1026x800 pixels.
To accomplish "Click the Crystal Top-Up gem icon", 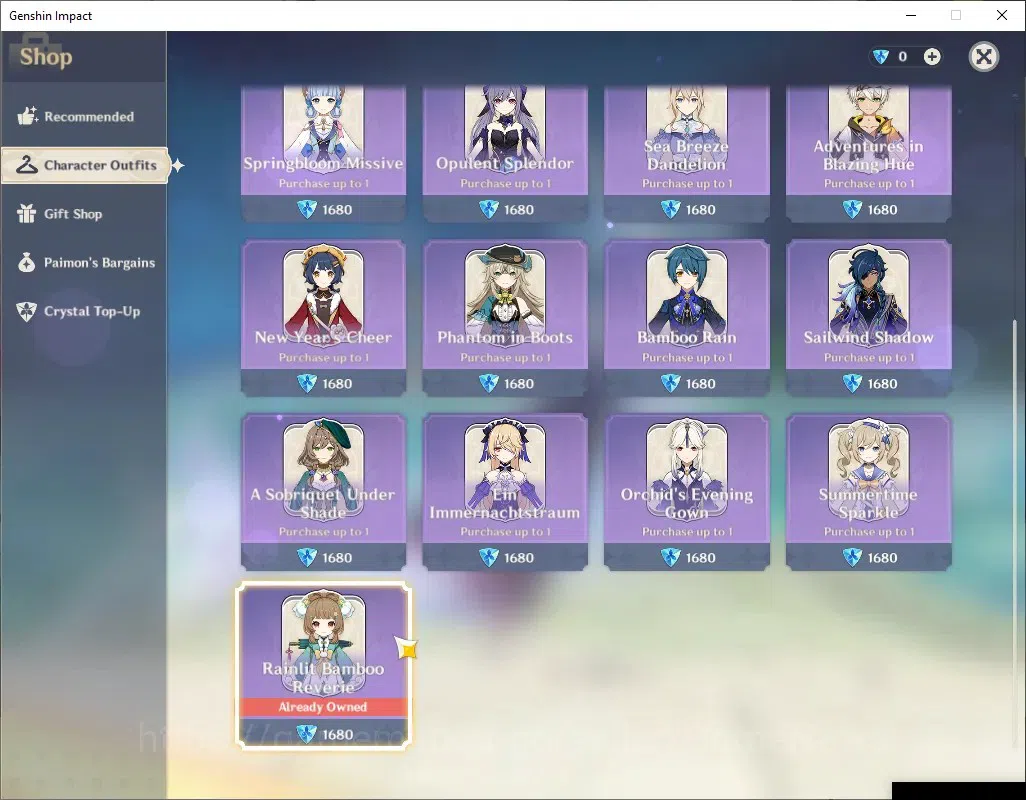I will pos(27,311).
